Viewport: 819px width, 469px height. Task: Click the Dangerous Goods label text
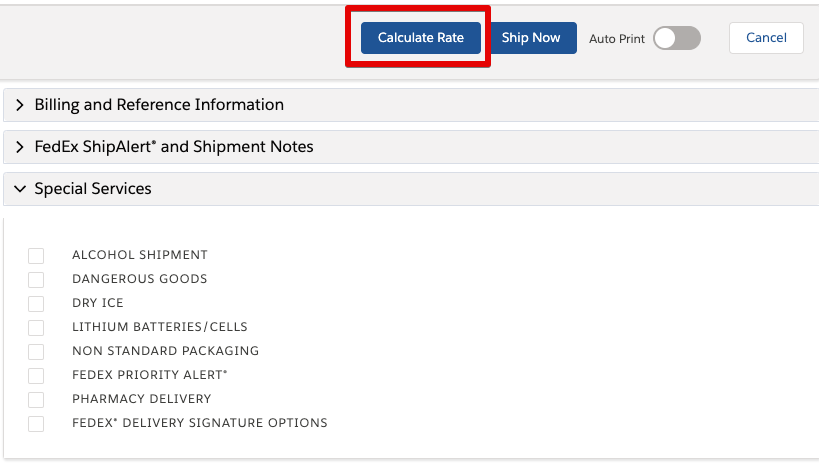tap(139, 279)
